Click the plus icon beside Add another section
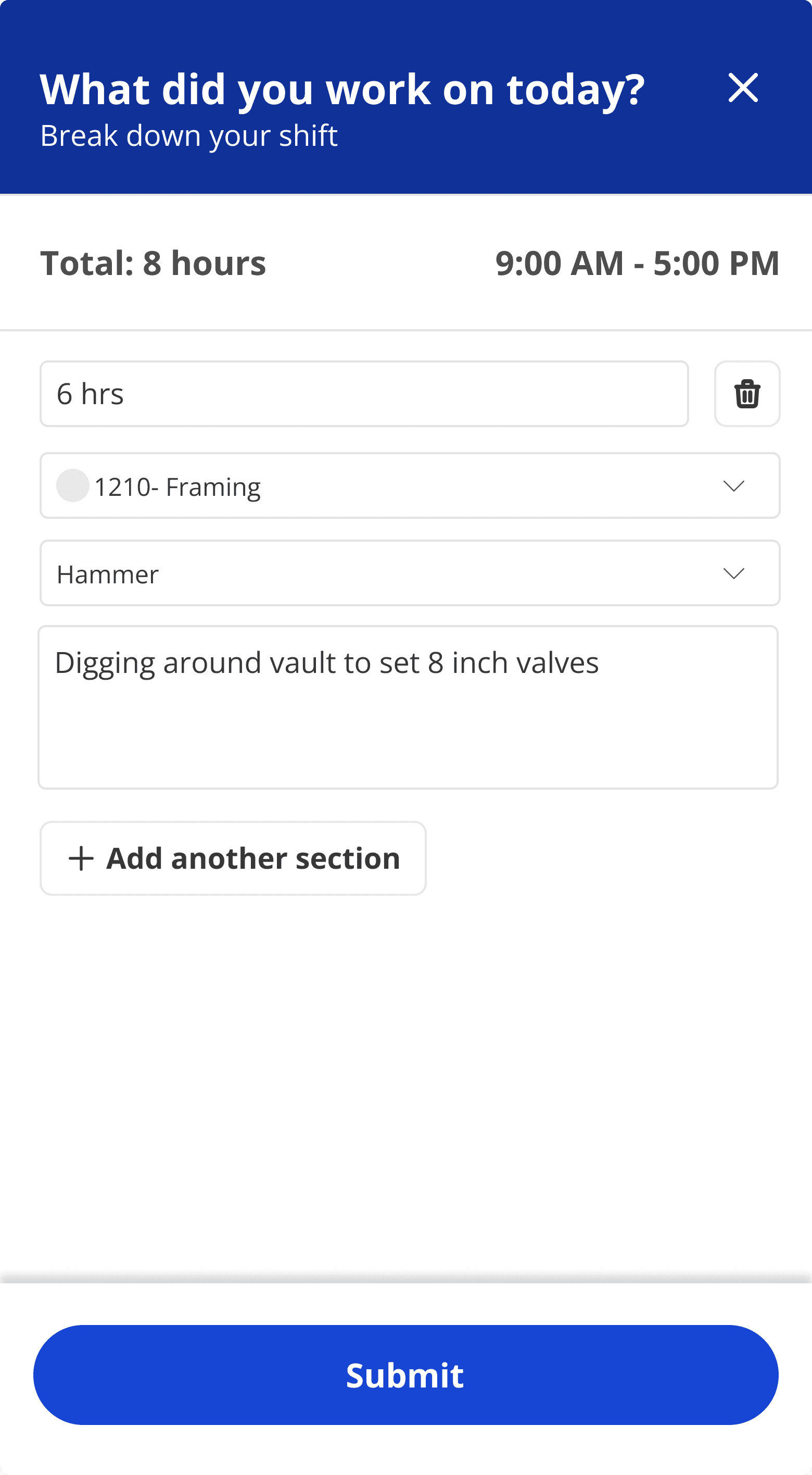The width and height of the screenshot is (812, 1475). click(81, 858)
